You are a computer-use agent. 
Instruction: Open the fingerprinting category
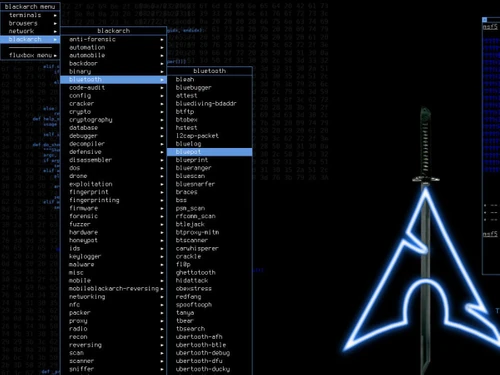point(113,200)
